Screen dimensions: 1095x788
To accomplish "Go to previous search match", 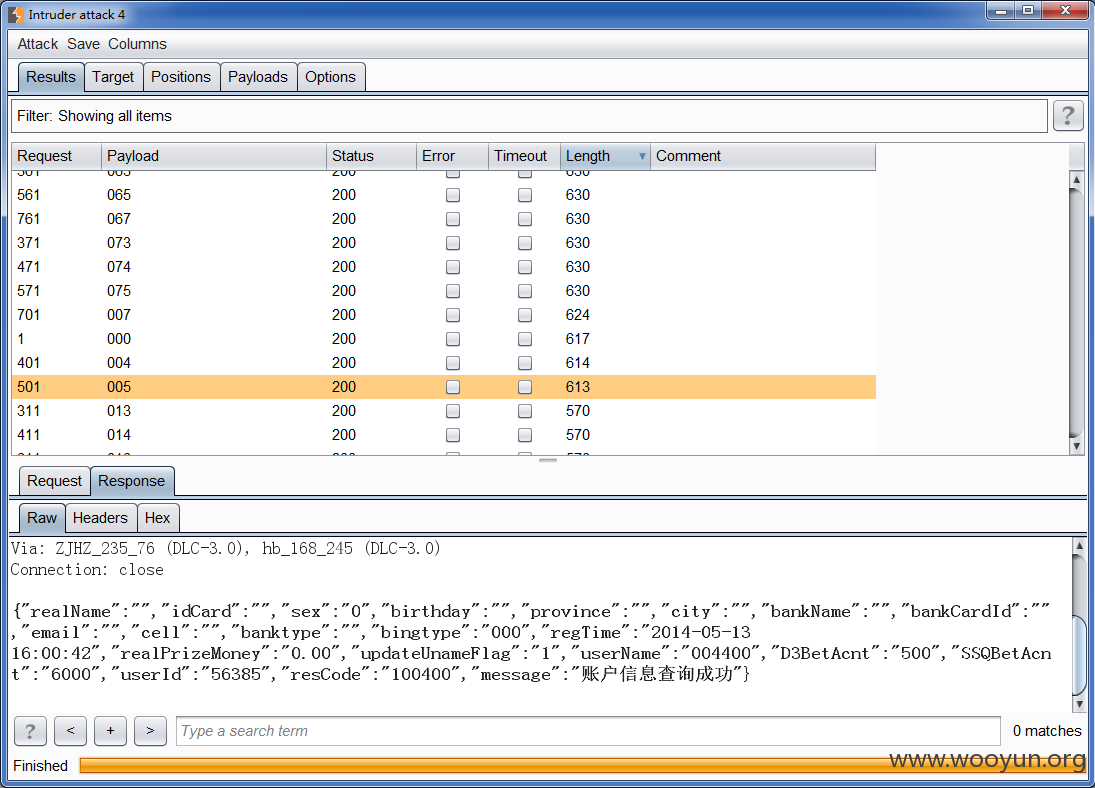I will tap(71, 731).
